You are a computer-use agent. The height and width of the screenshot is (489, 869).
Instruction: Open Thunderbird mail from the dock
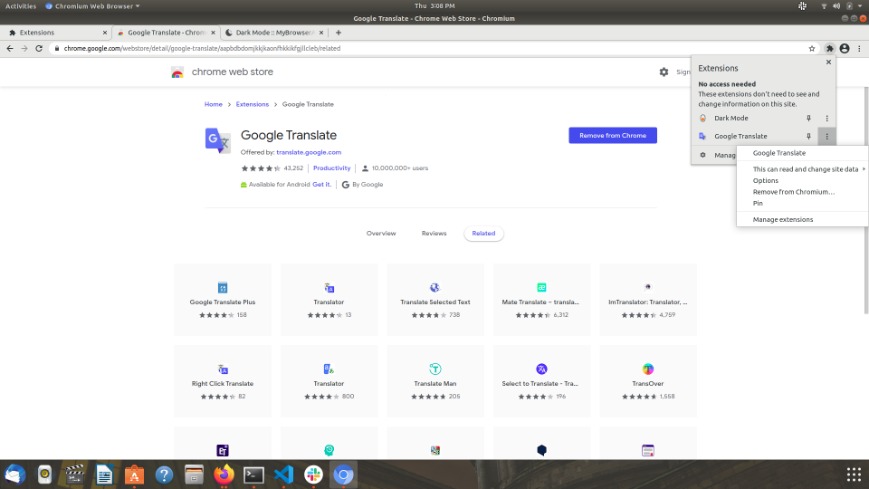click(15, 475)
